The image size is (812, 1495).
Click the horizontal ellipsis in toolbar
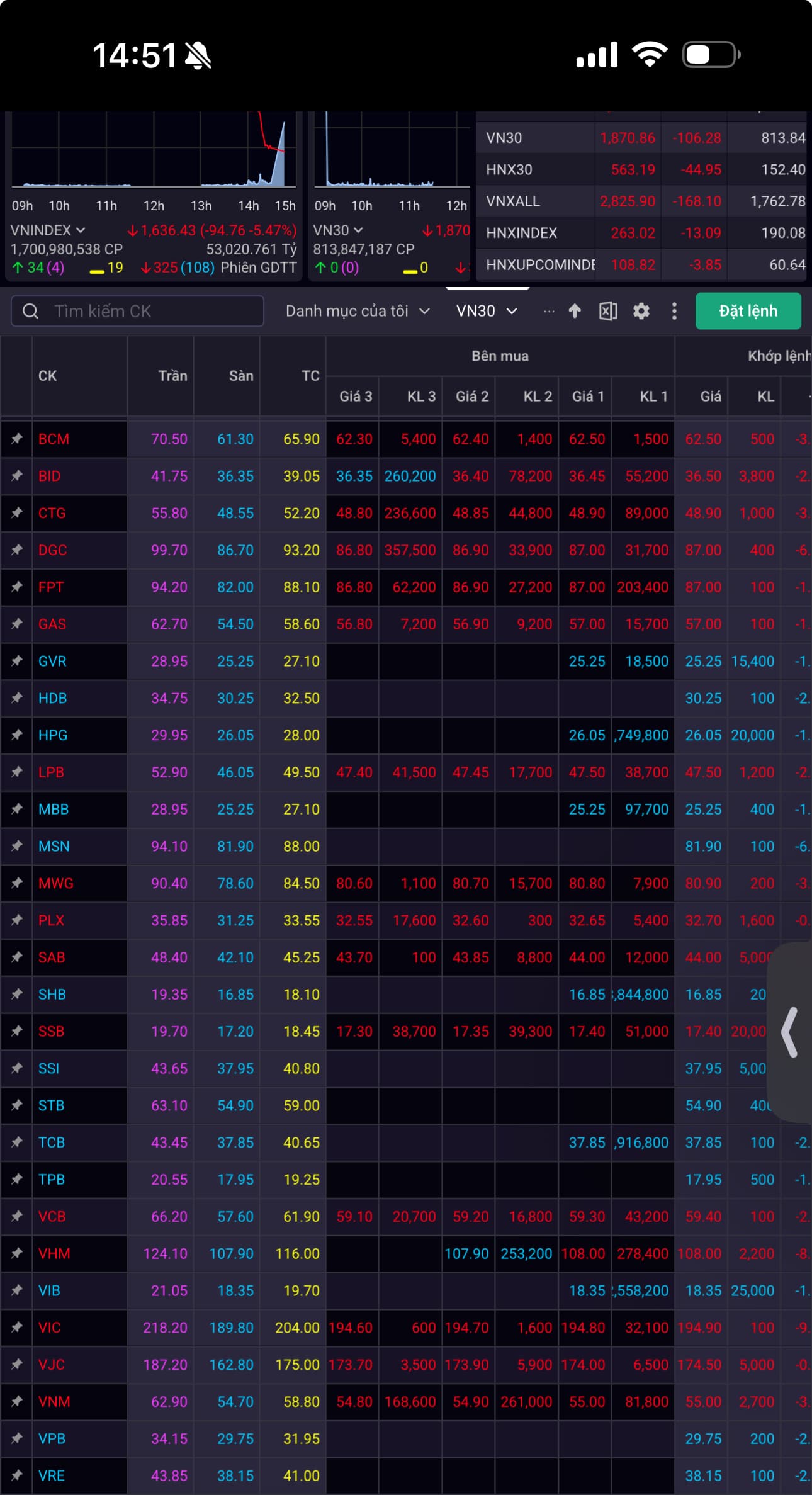549,311
